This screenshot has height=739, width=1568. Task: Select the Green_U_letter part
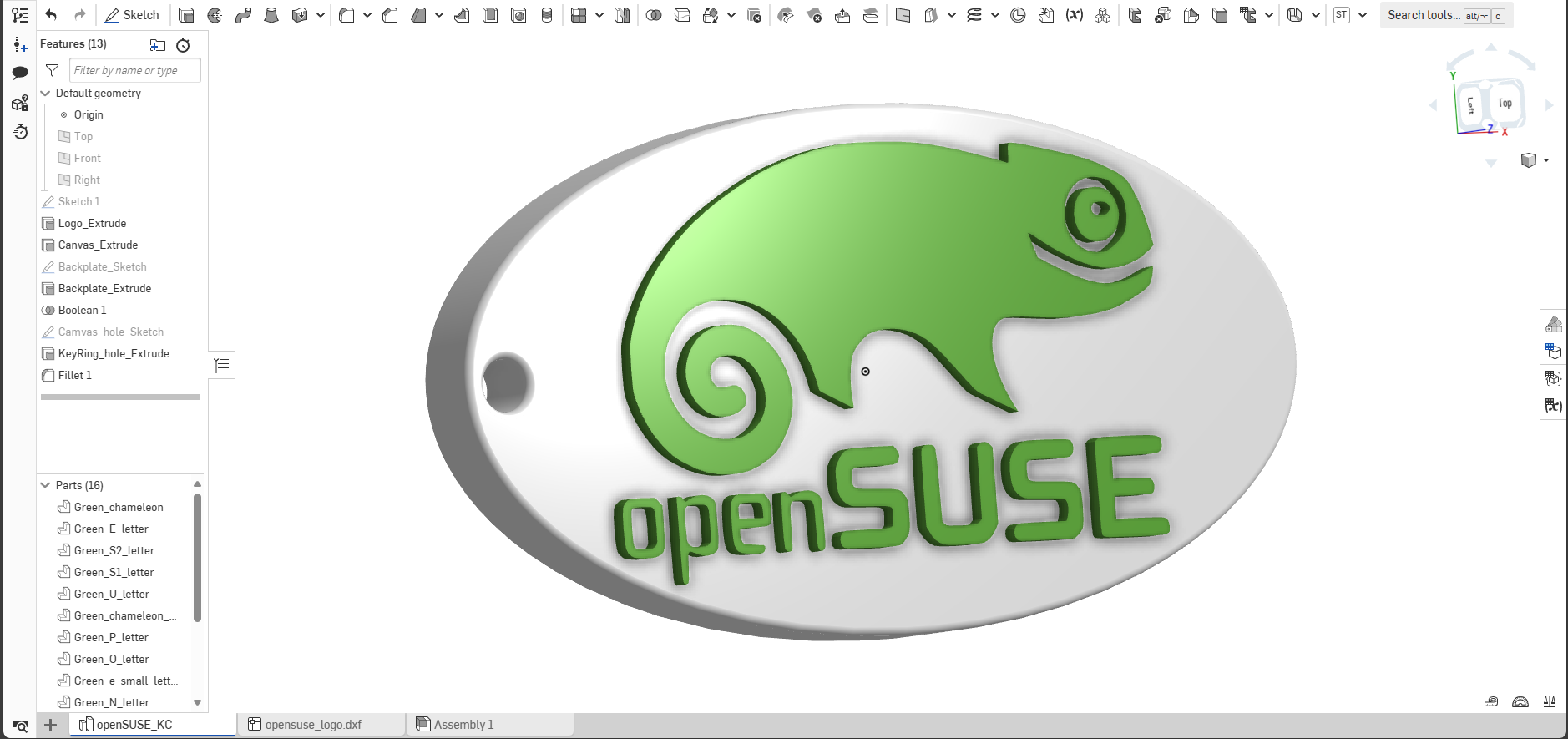point(111,594)
